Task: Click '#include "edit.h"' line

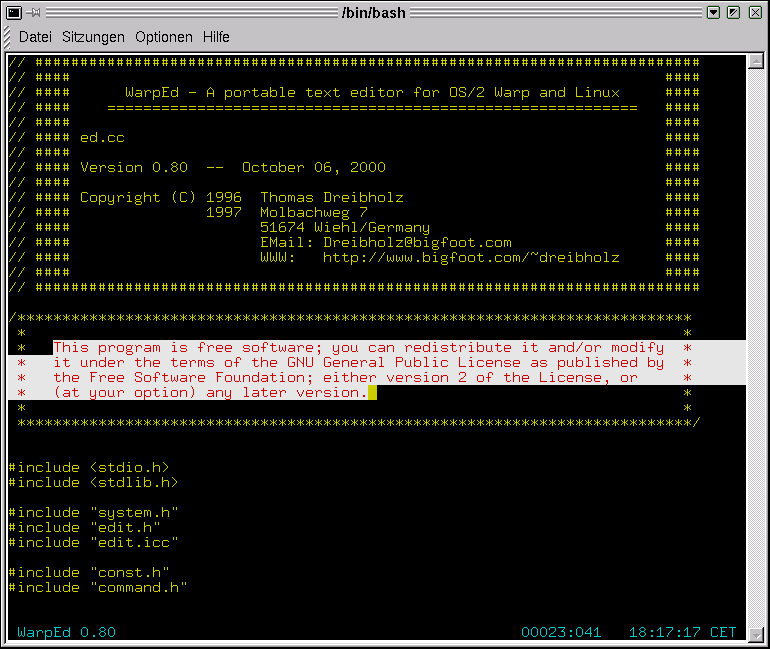Action: (x=84, y=527)
